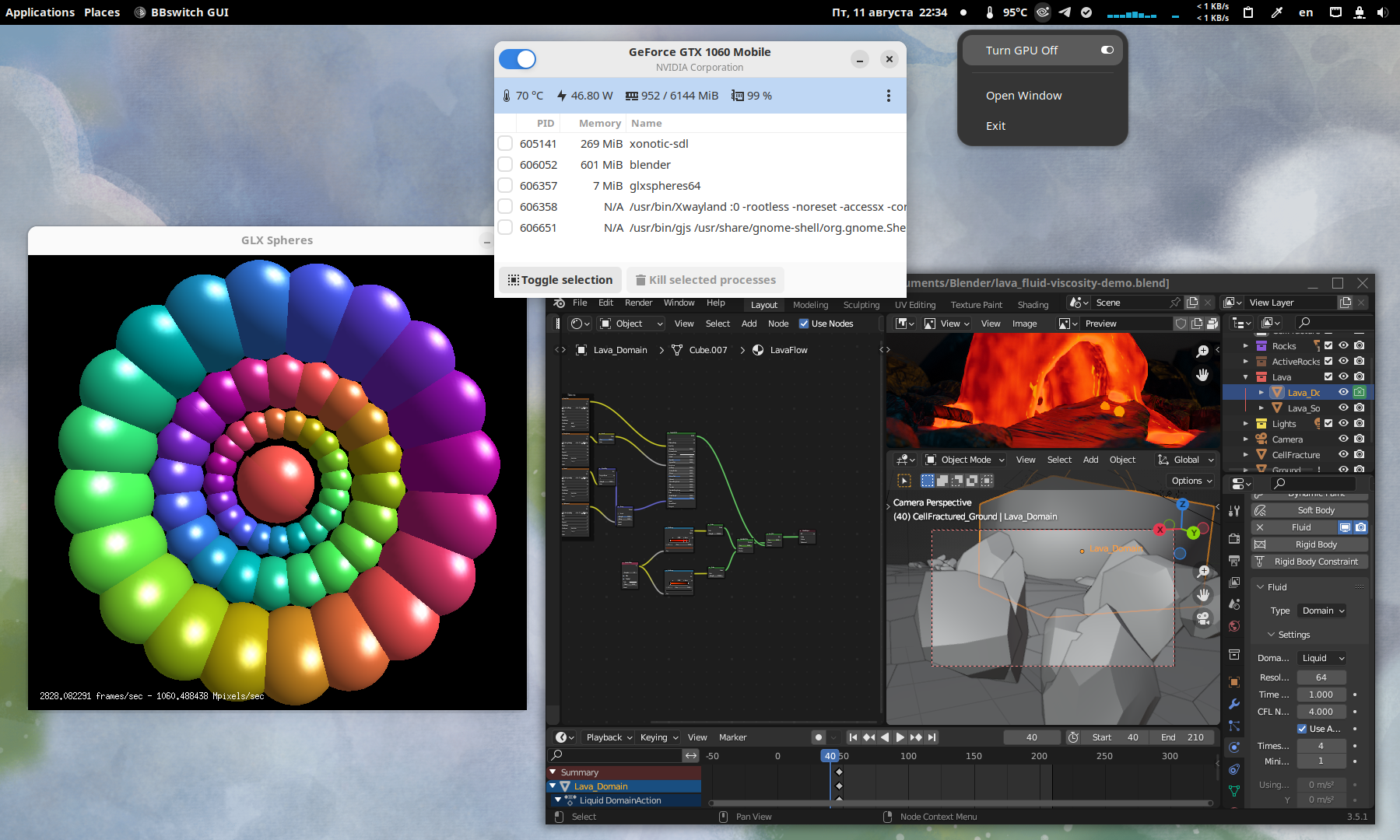Screen dimensions: 1400x840
Task: Open the viewport Options dropdown
Action: (1191, 481)
